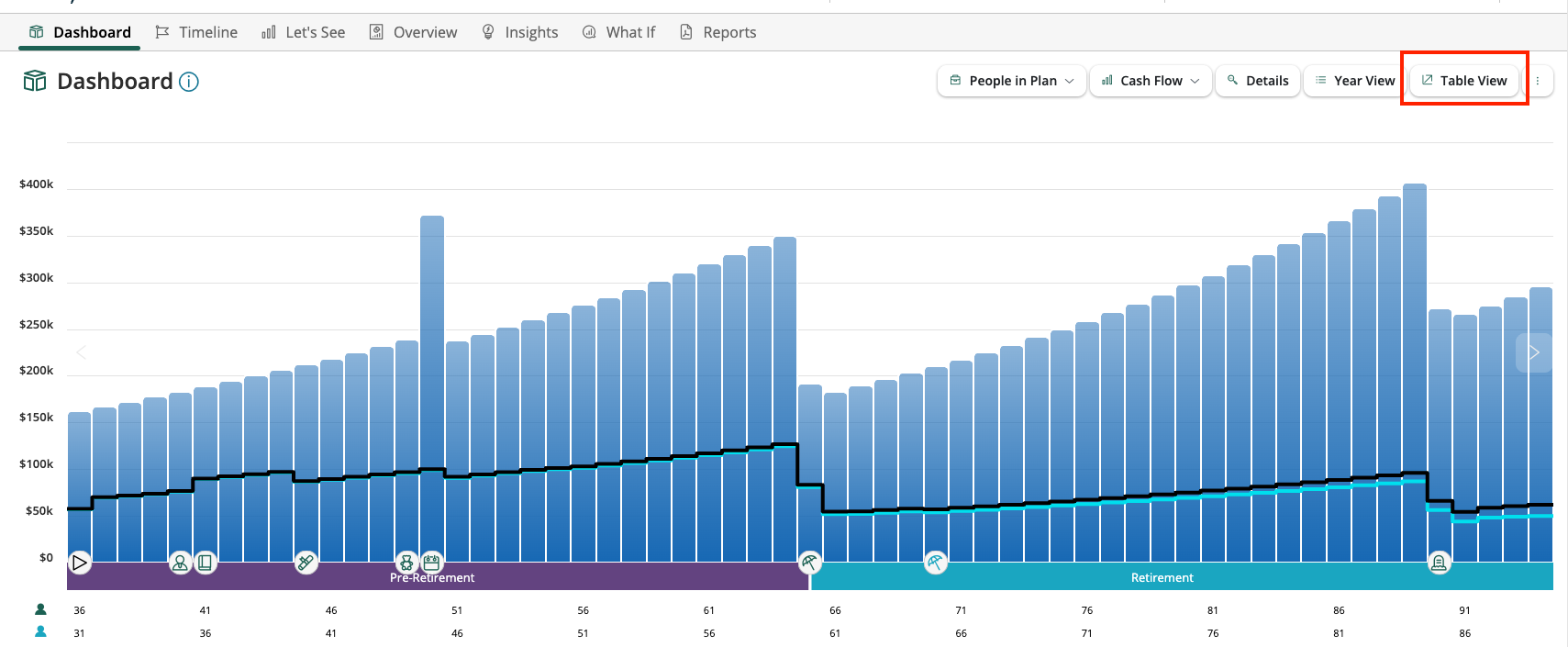Viewport: 1568px width, 647px height.
Task: Select the book event icon on timeline
Action: 206,563
